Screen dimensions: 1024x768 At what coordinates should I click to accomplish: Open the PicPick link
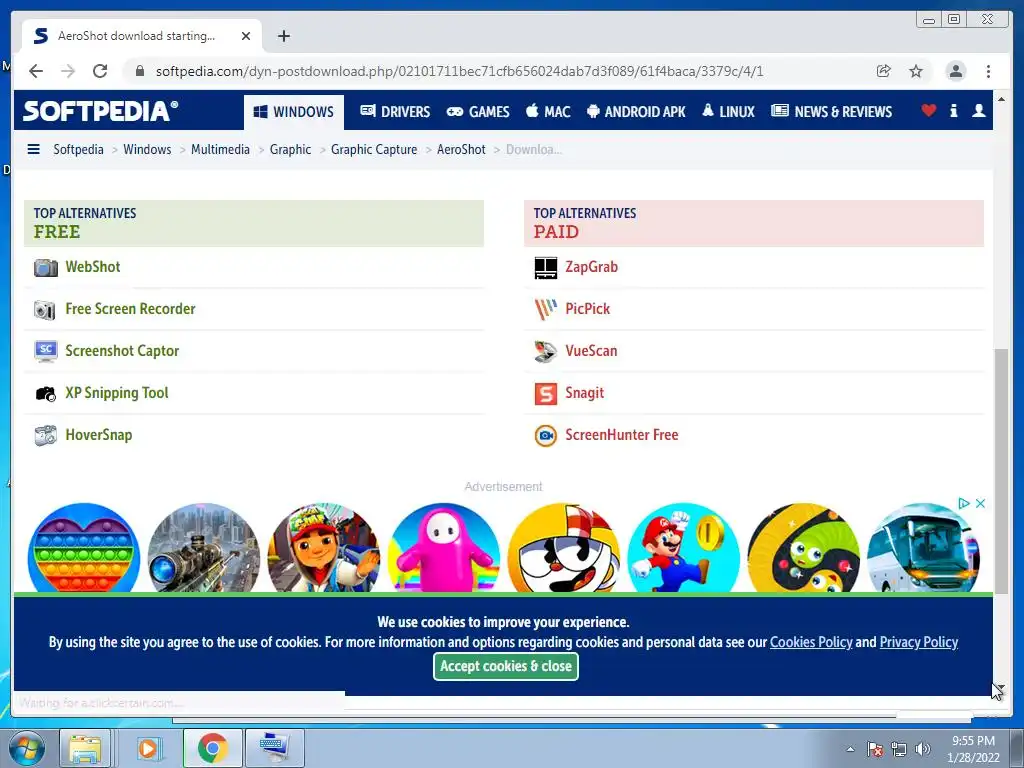point(587,308)
